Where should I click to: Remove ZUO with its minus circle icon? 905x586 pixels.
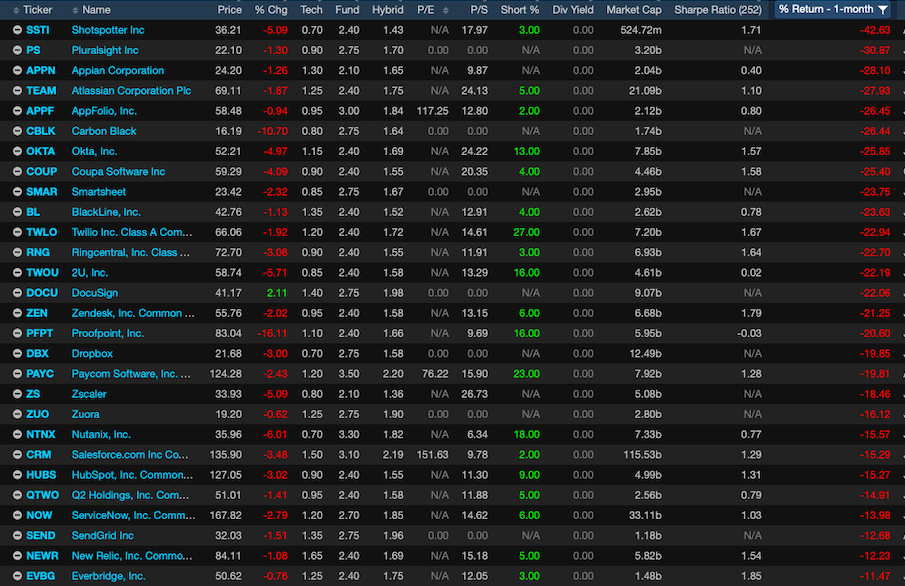[x=17, y=414]
